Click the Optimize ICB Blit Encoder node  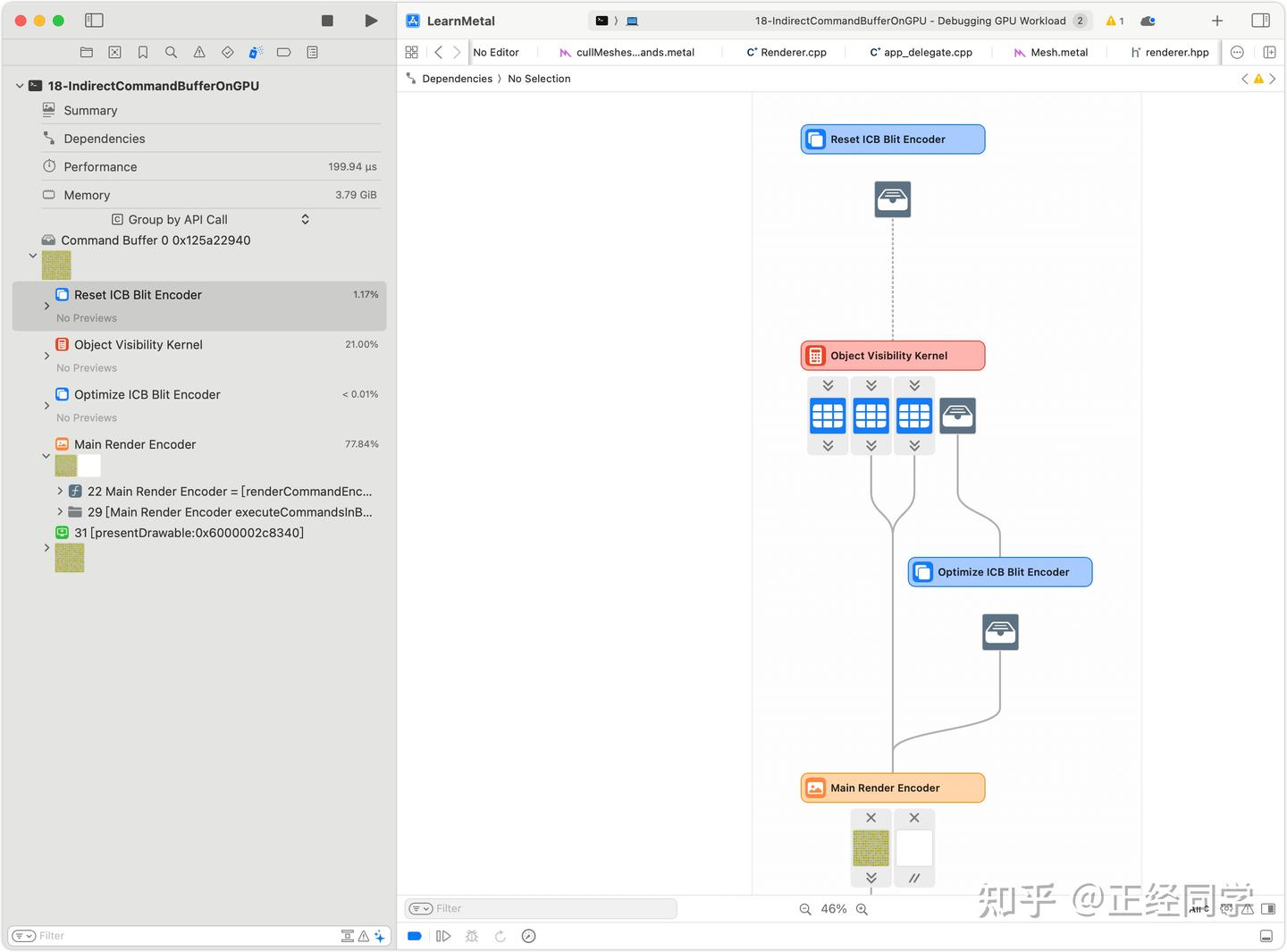pos(1000,572)
